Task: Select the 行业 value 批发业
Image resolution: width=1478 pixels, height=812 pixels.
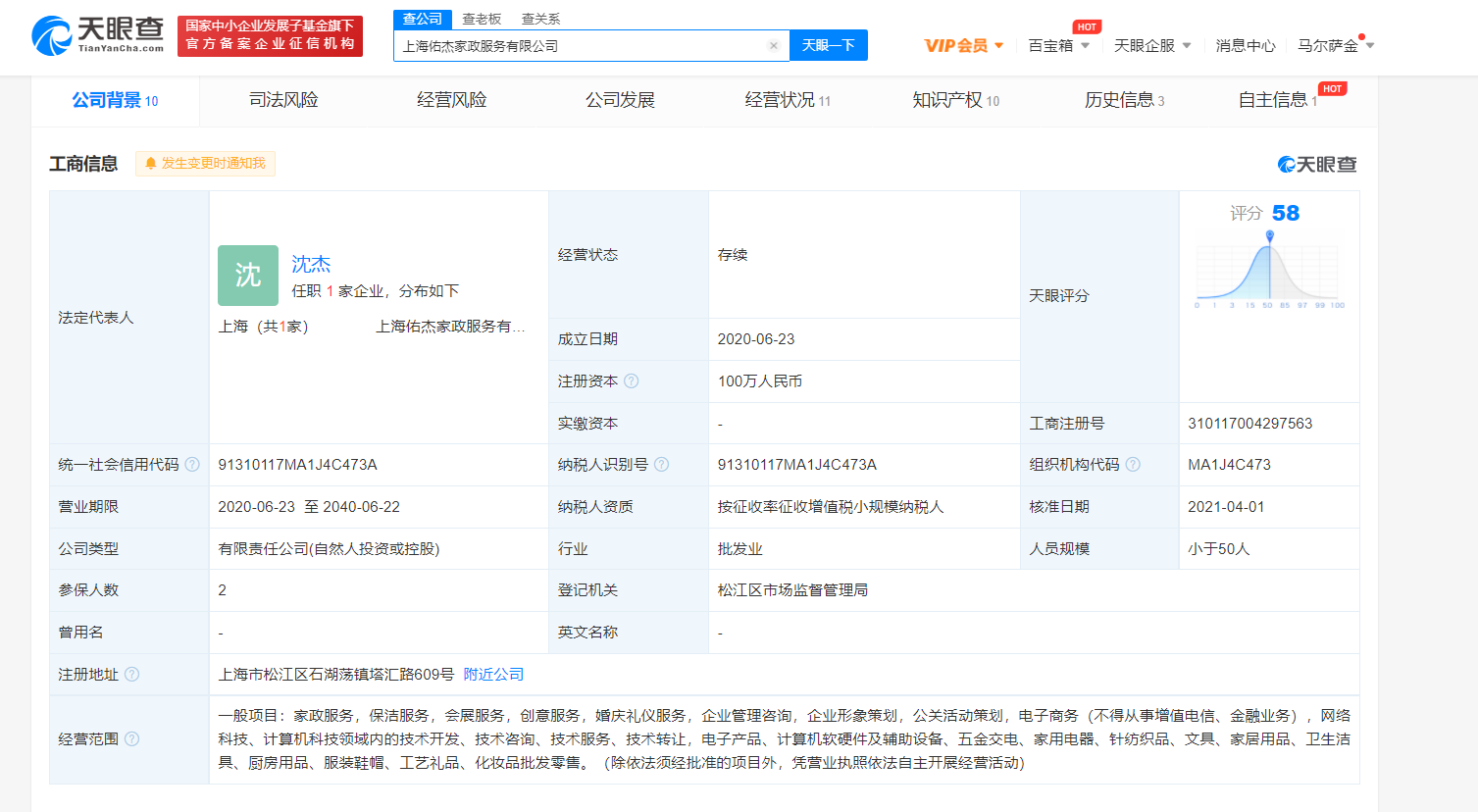Action: (739, 549)
